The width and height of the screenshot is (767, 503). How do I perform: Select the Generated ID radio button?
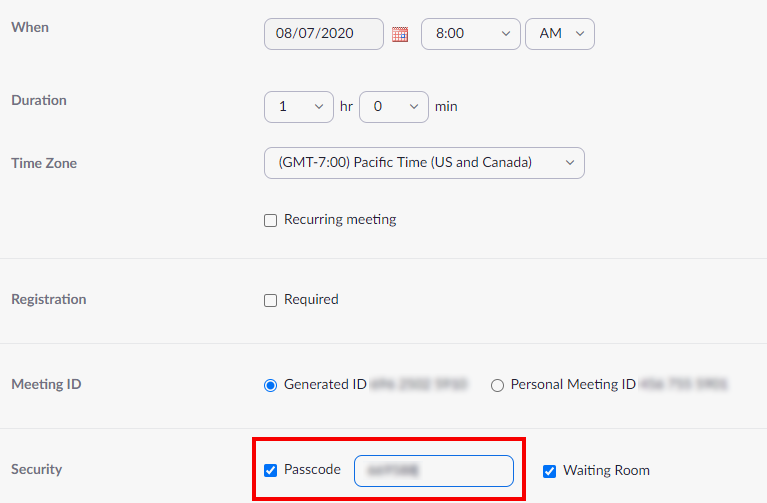click(271, 385)
